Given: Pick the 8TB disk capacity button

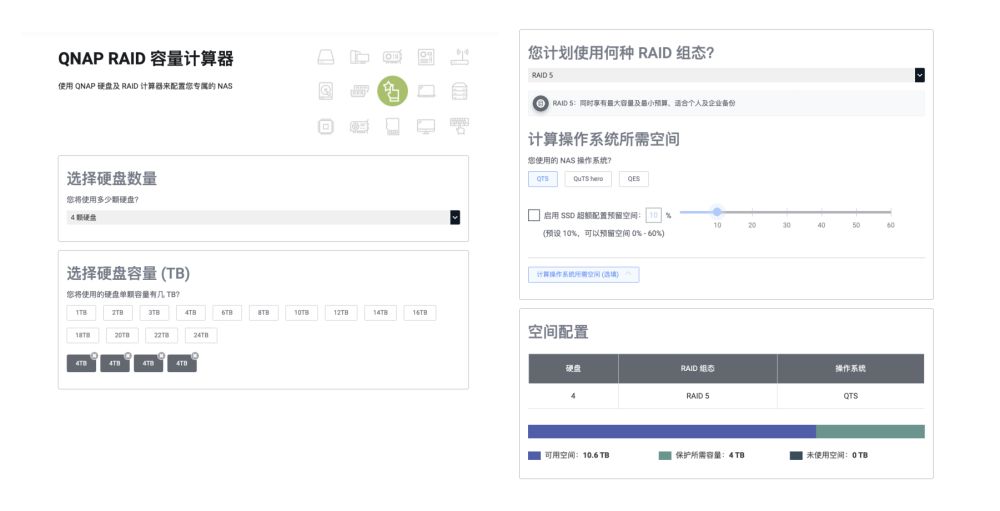Looking at the screenshot, I should pos(263,313).
